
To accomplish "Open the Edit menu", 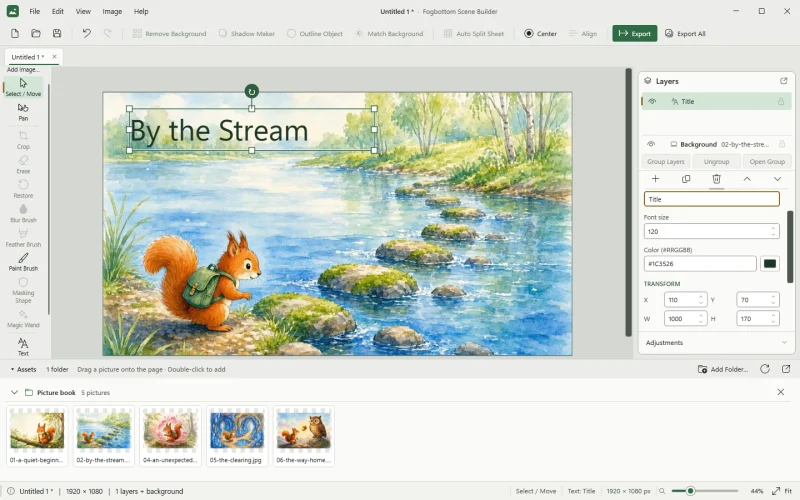I will coord(58,11).
